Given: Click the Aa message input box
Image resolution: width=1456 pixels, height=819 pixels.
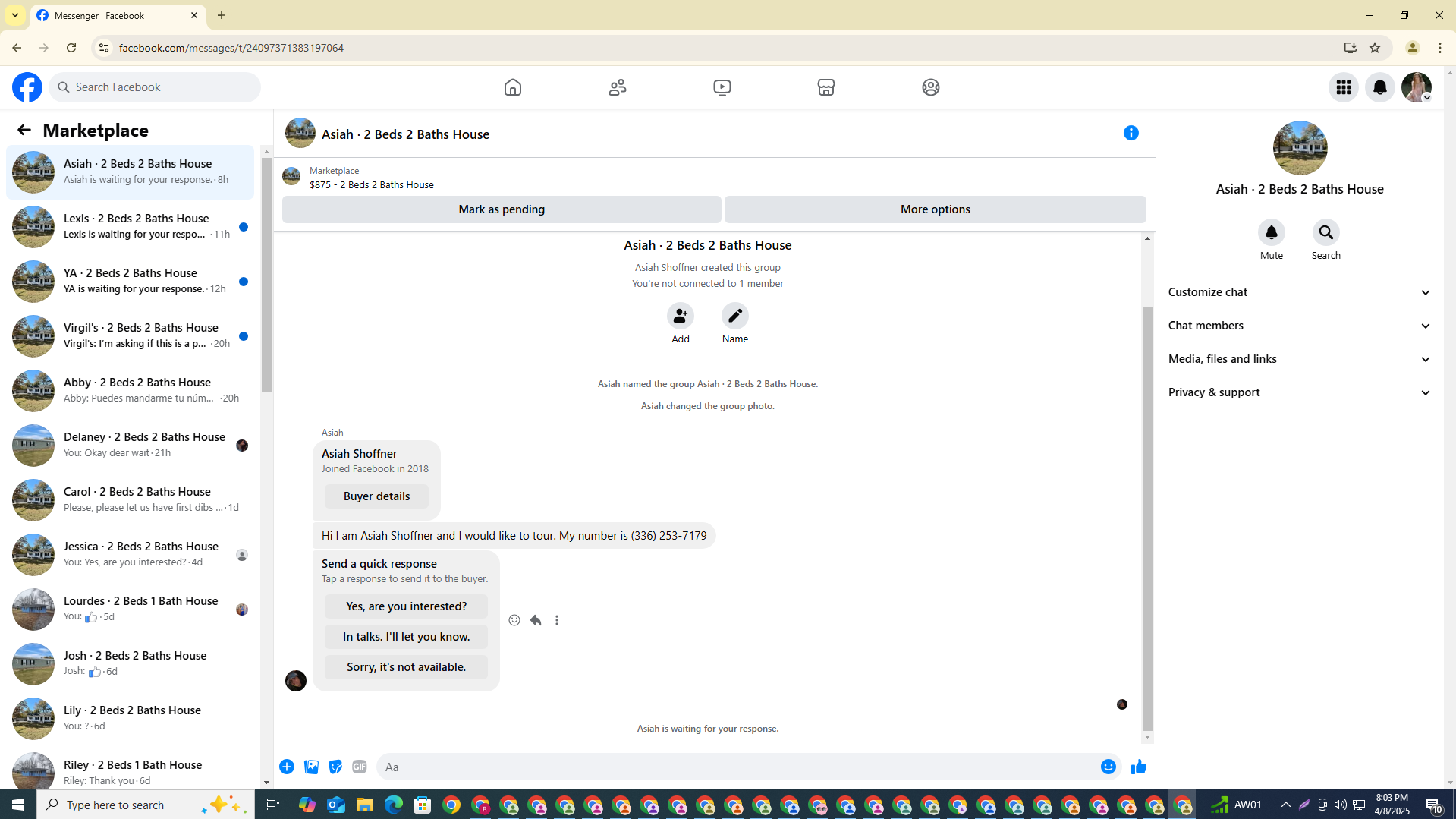Looking at the screenshot, I should coord(736,767).
